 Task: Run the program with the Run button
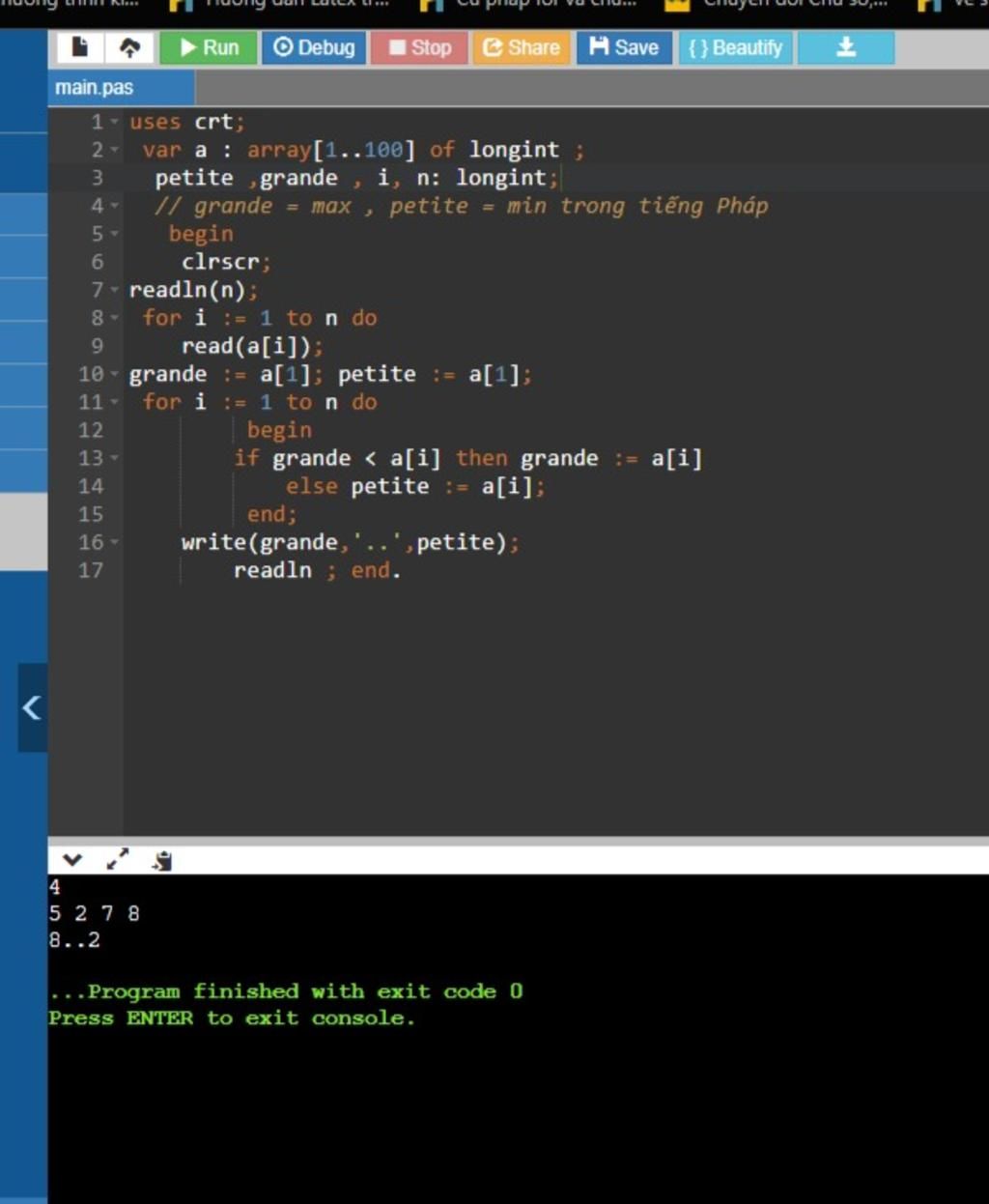[x=208, y=47]
